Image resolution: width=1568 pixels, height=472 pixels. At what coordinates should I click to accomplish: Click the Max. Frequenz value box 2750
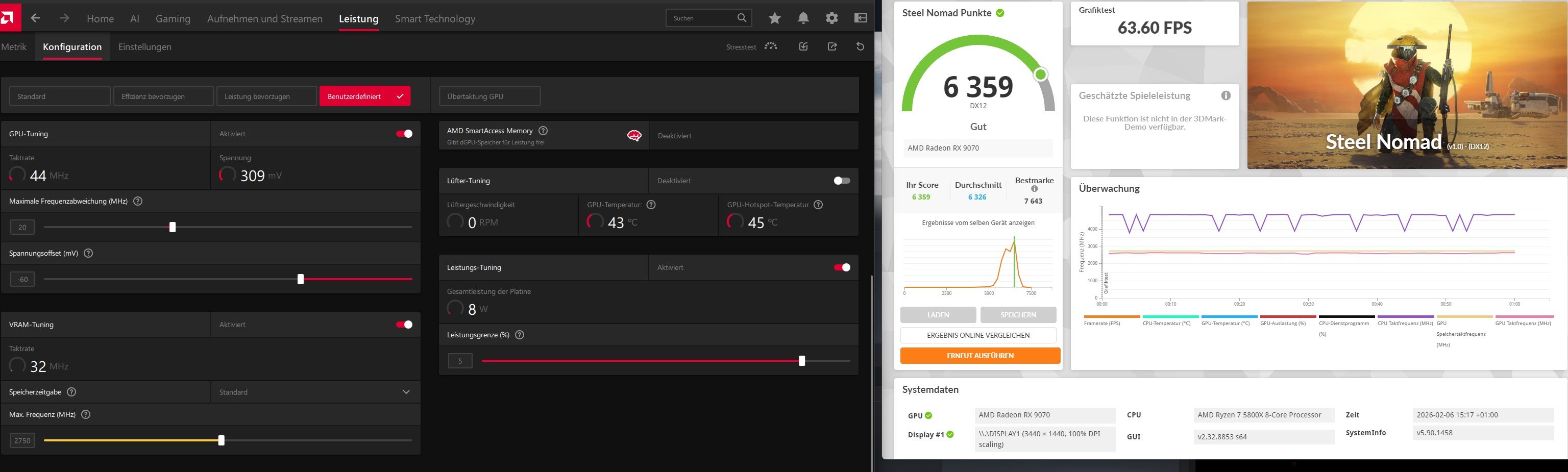pyautogui.click(x=22, y=440)
